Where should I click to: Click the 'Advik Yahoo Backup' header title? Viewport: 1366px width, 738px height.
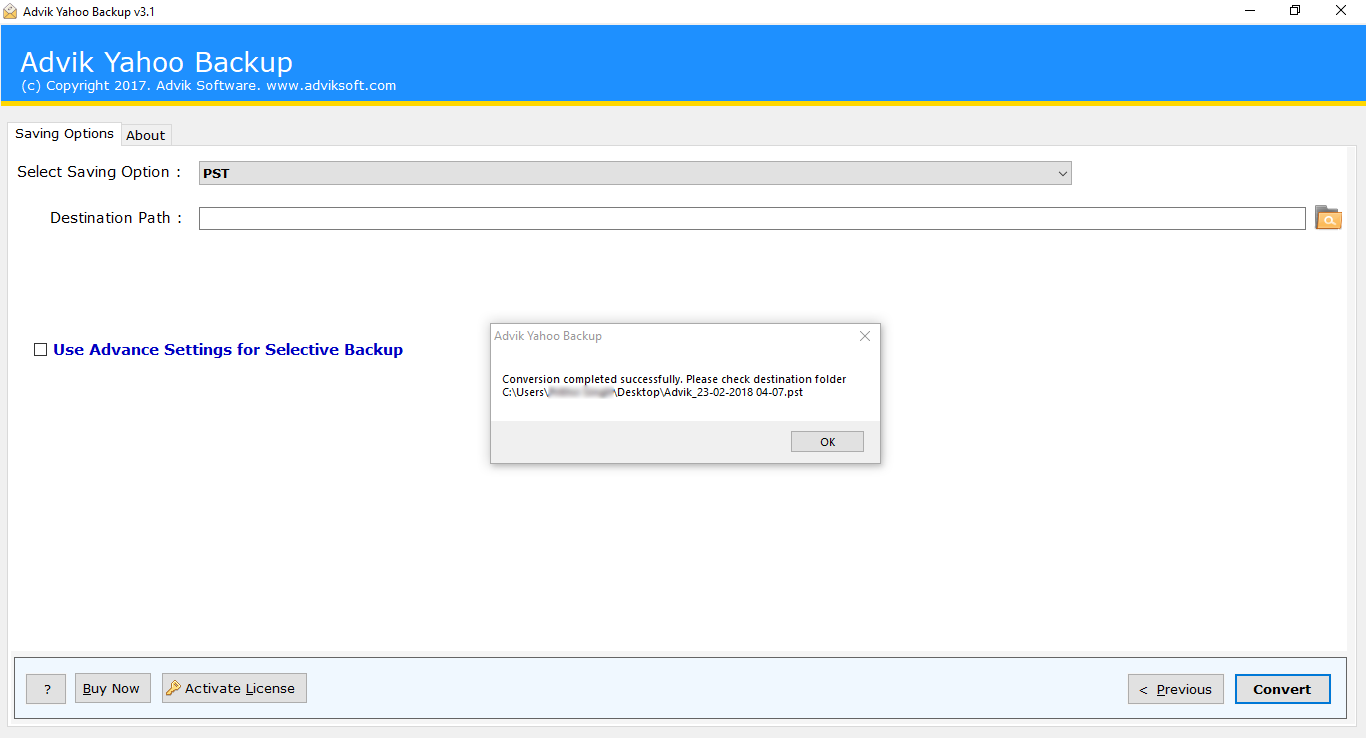point(157,62)
